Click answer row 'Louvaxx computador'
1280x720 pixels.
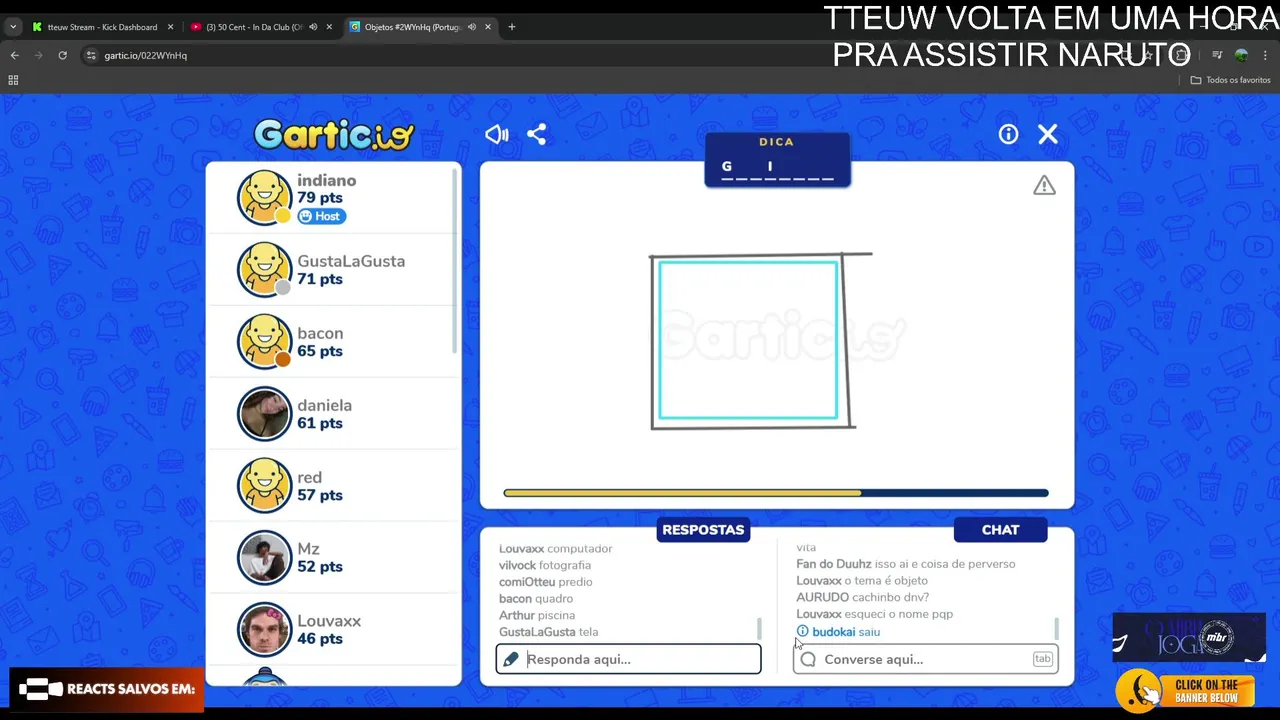pos(556,549)
